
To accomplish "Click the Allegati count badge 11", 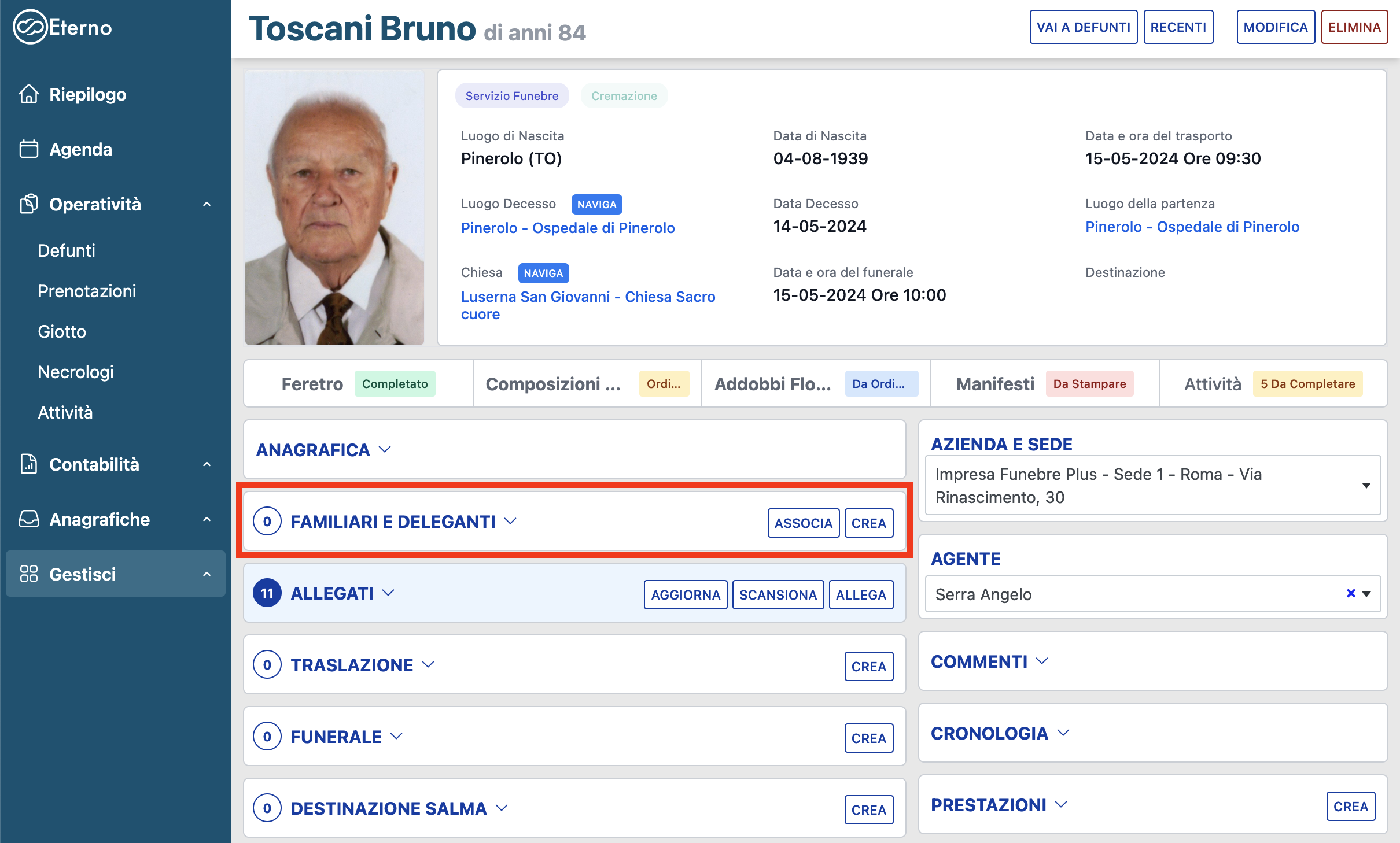I will [x=267, y=593].
